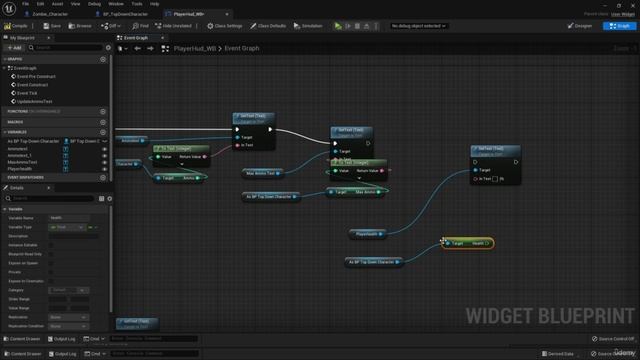Start Simulation from the toolbar
This screenshot has height=360, width=640.
pos(308,26)
